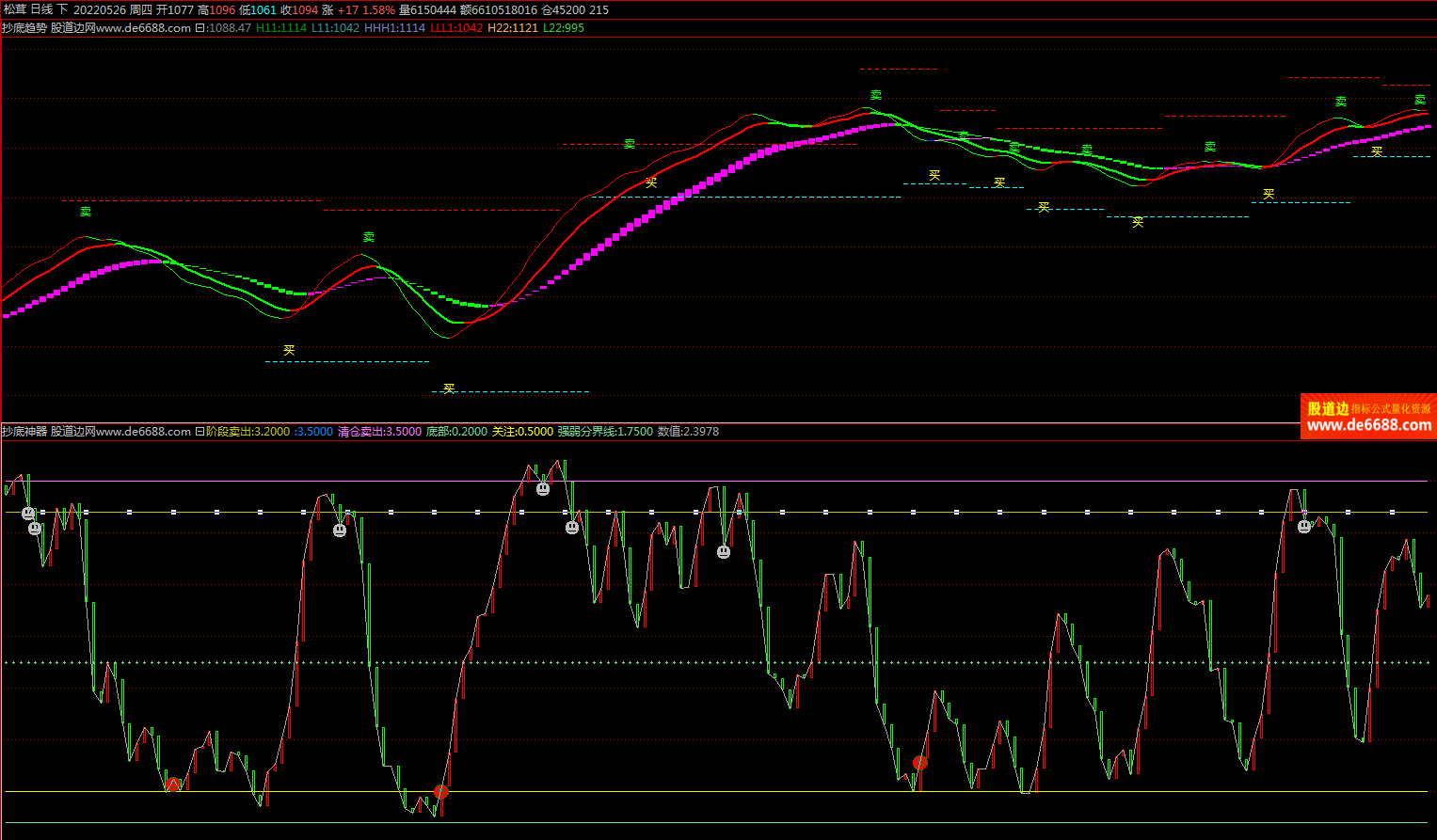Click the small box icon after the 抄底神器 indicator URL
Viewport: 1437px width, 840px height.
(x=200, y=432)
